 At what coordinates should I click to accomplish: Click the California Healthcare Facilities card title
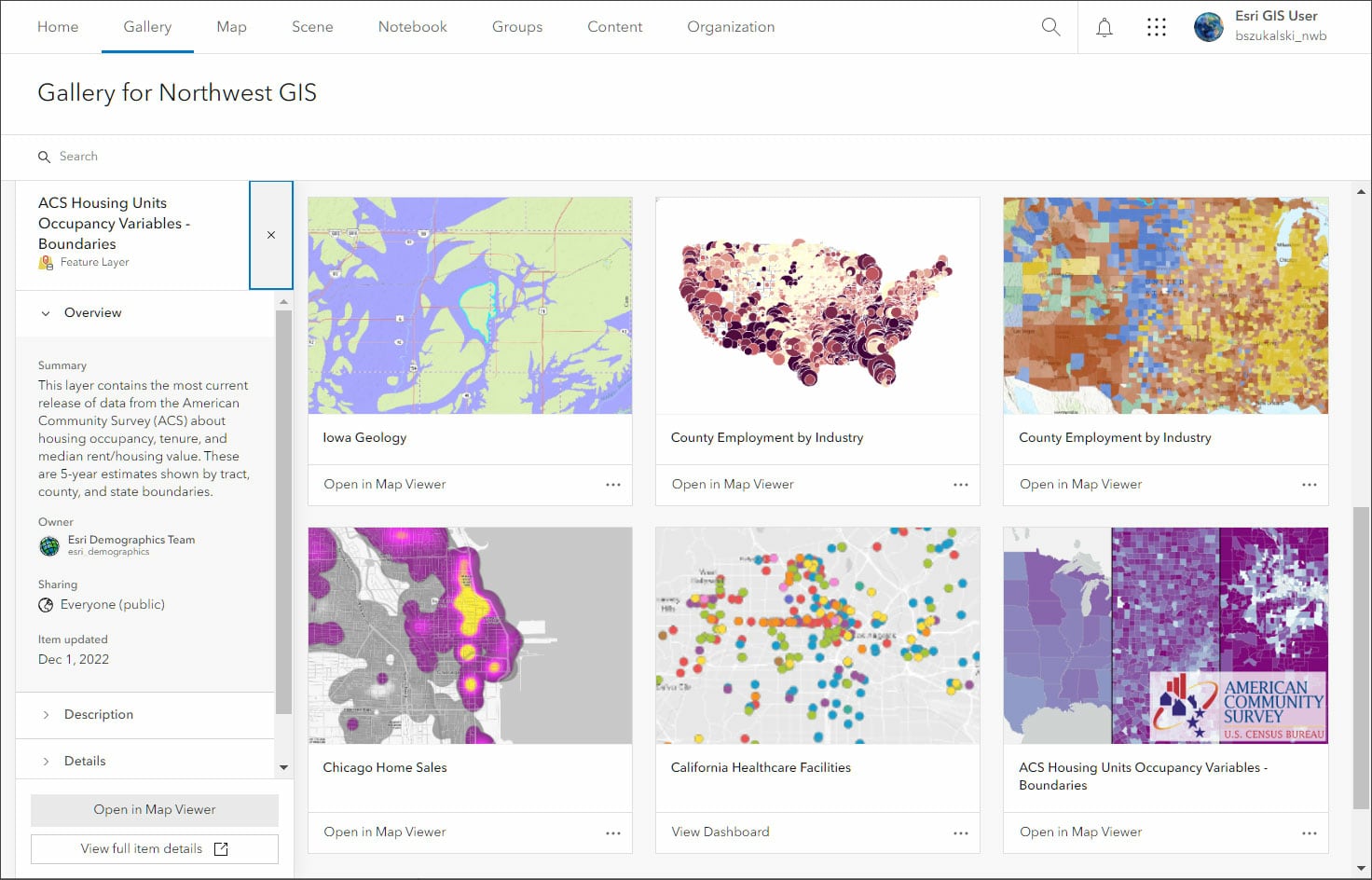coord(761,768)
